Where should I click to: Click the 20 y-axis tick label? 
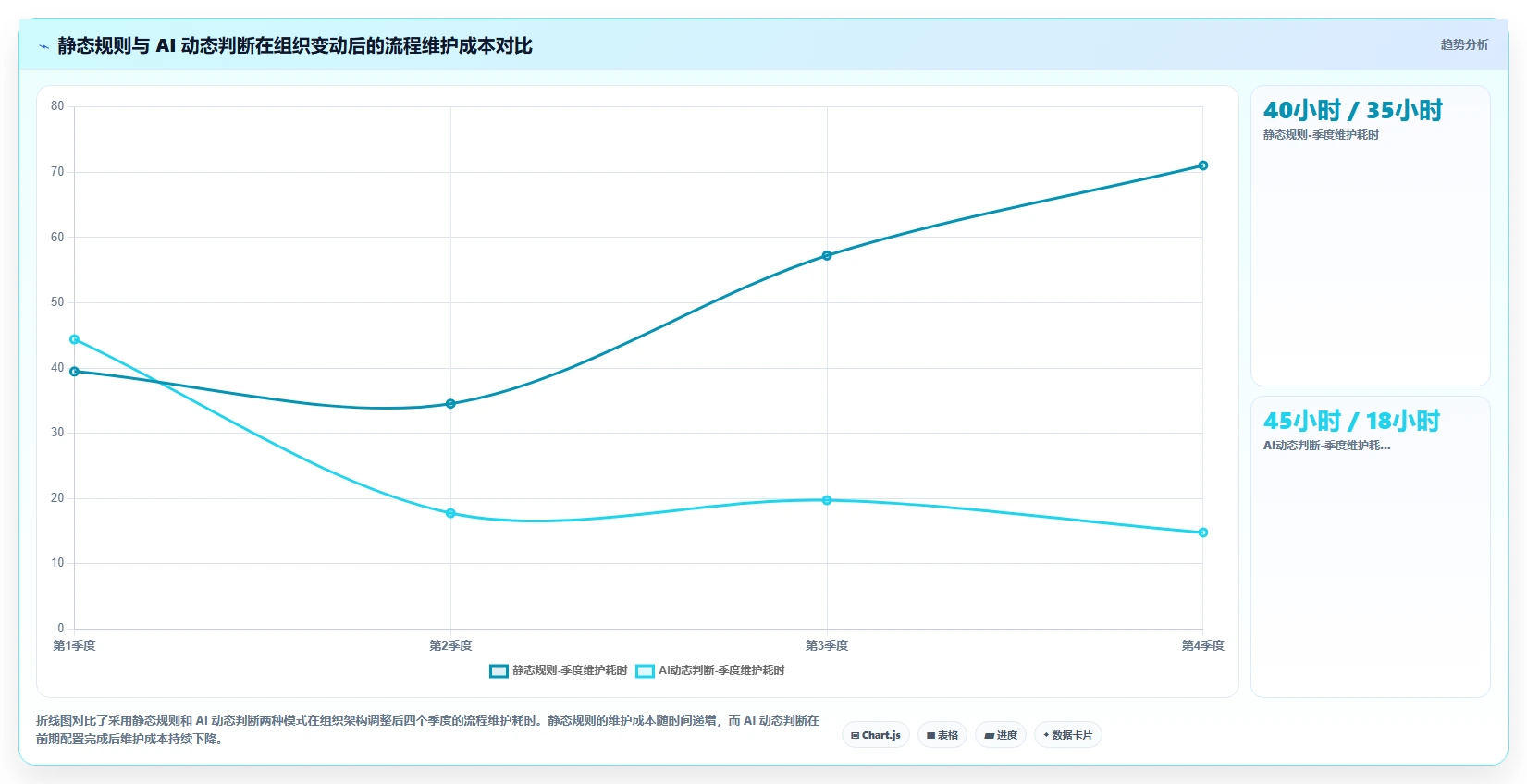[x=57, y=498]
